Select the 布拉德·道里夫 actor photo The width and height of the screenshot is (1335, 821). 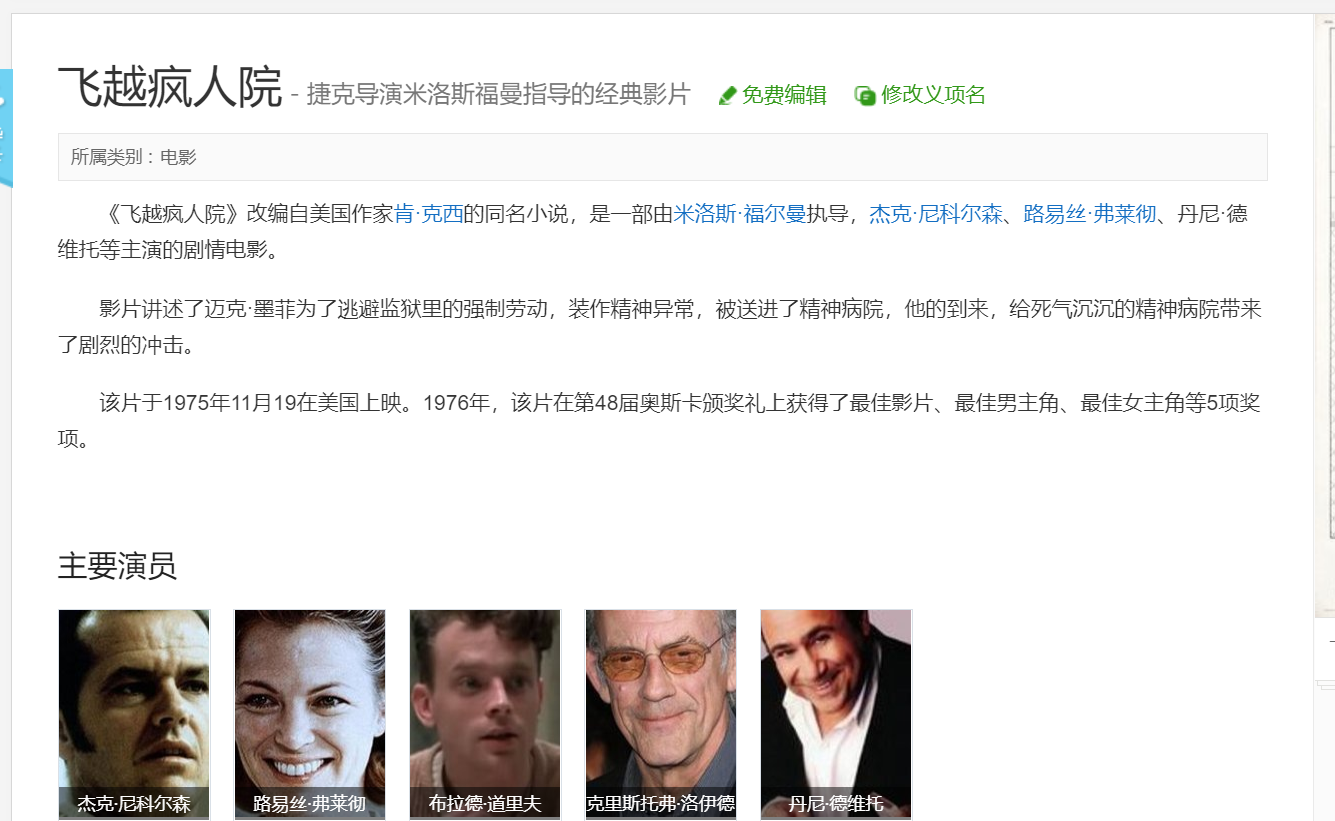point(485,714)
